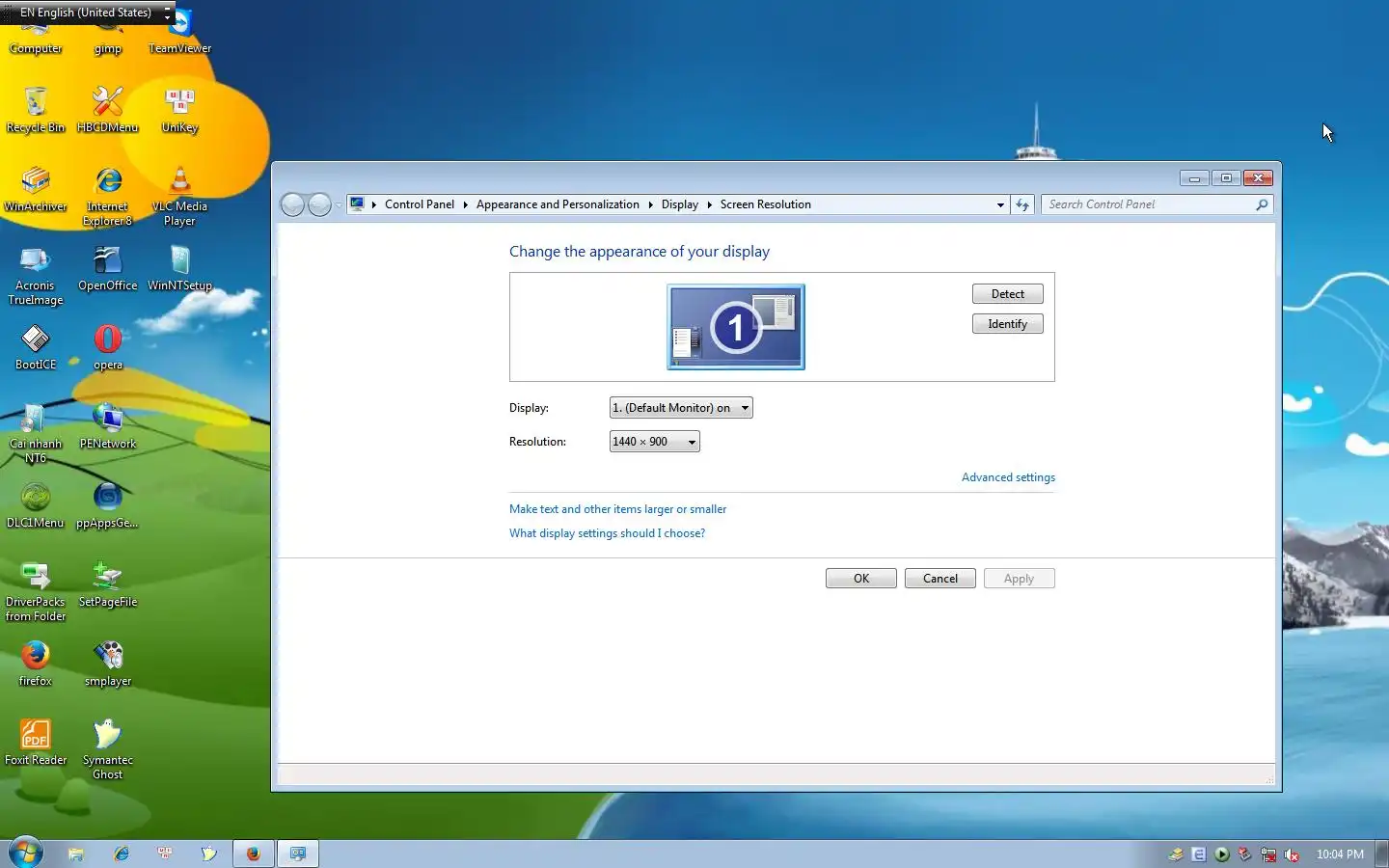Select monitor 1 preview thumbnail

pos(736,327)
